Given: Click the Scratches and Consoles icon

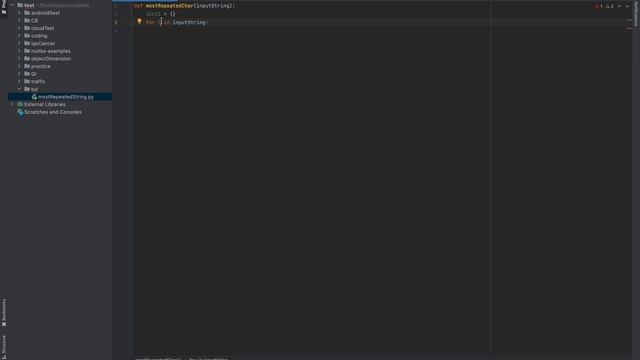Looking at the screenshot, I should click(20, 112).
